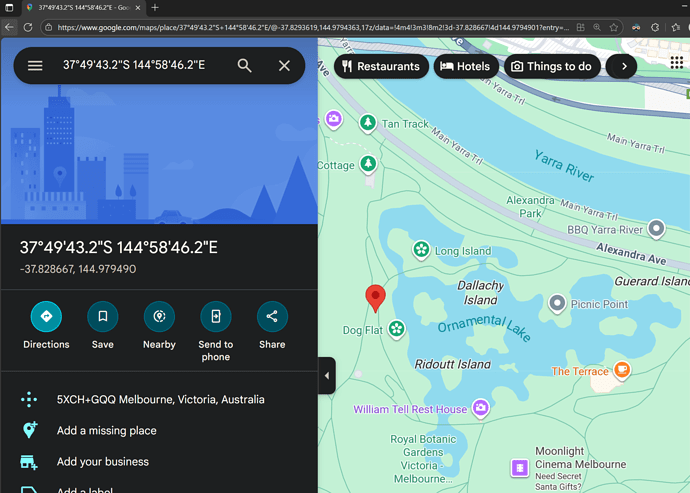This screenshot has width=690, height=493.
Task: Send location to phone
Action: [x=215, y=317]
